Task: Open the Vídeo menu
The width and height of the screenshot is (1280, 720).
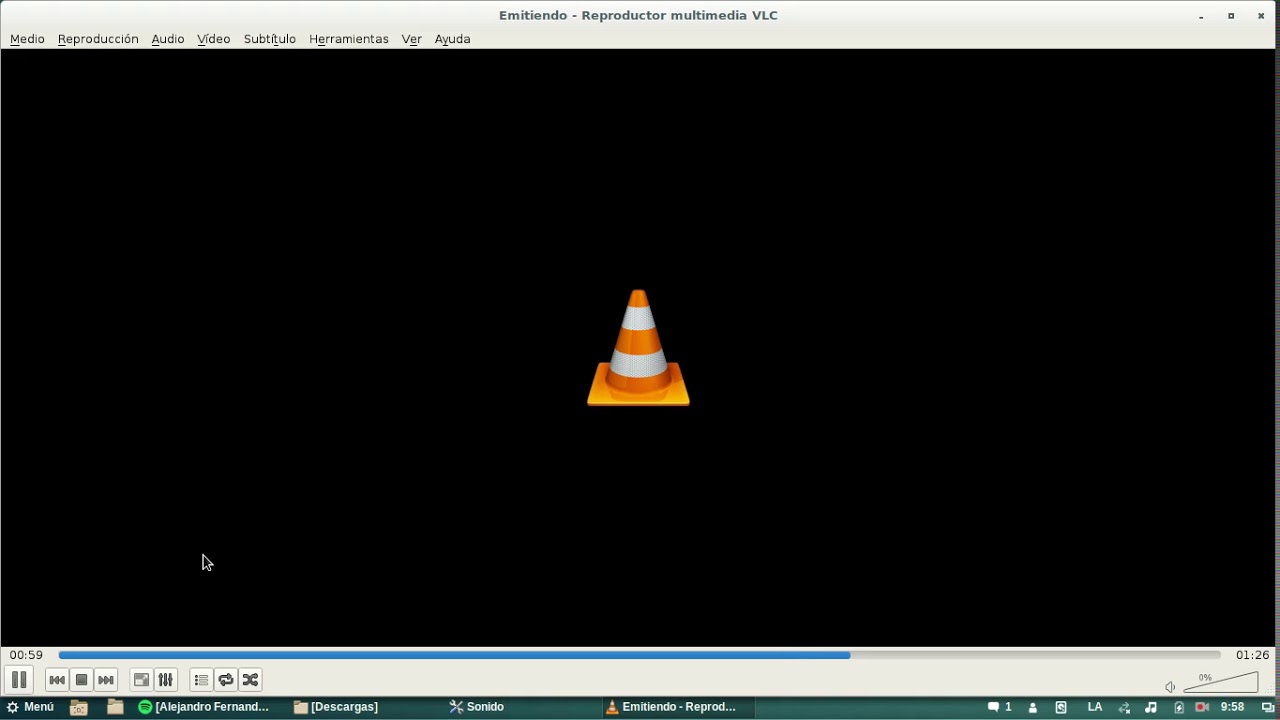Action: pos(214,39)
